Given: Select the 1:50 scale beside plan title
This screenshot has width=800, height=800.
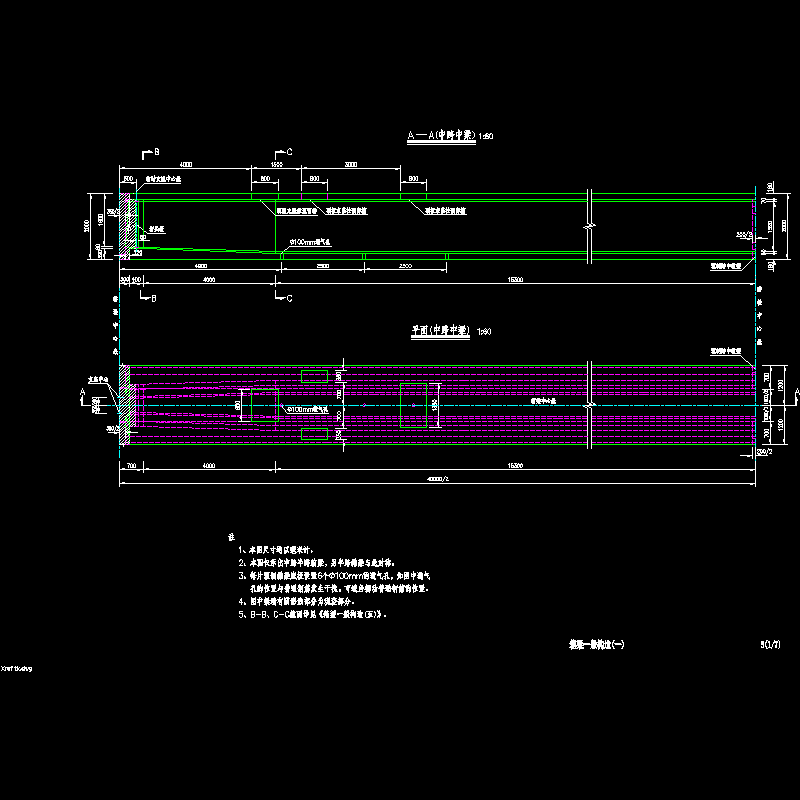Looking at the screenshot, I should 484,332.
